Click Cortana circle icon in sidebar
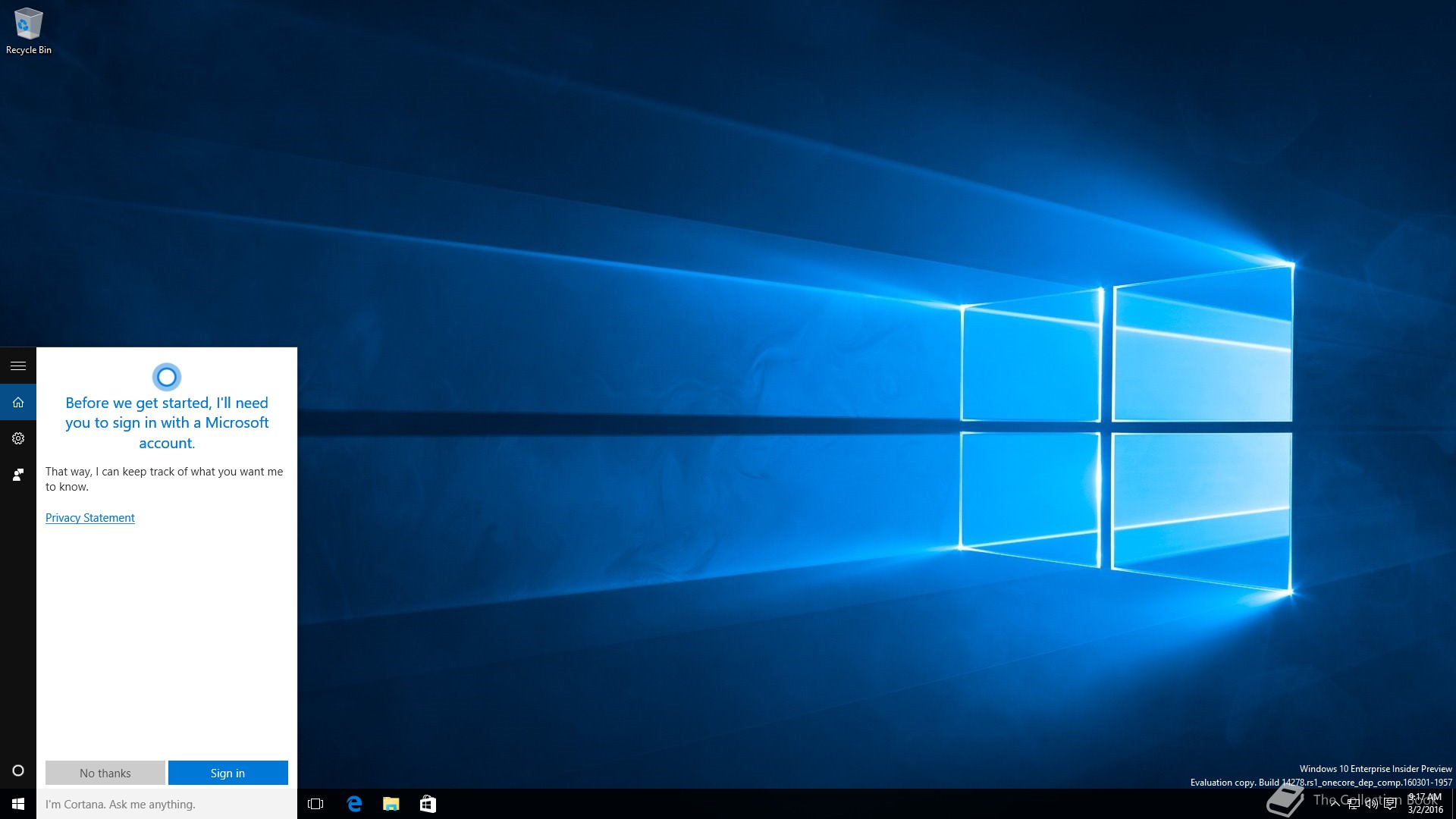 (x=18, y=770)
